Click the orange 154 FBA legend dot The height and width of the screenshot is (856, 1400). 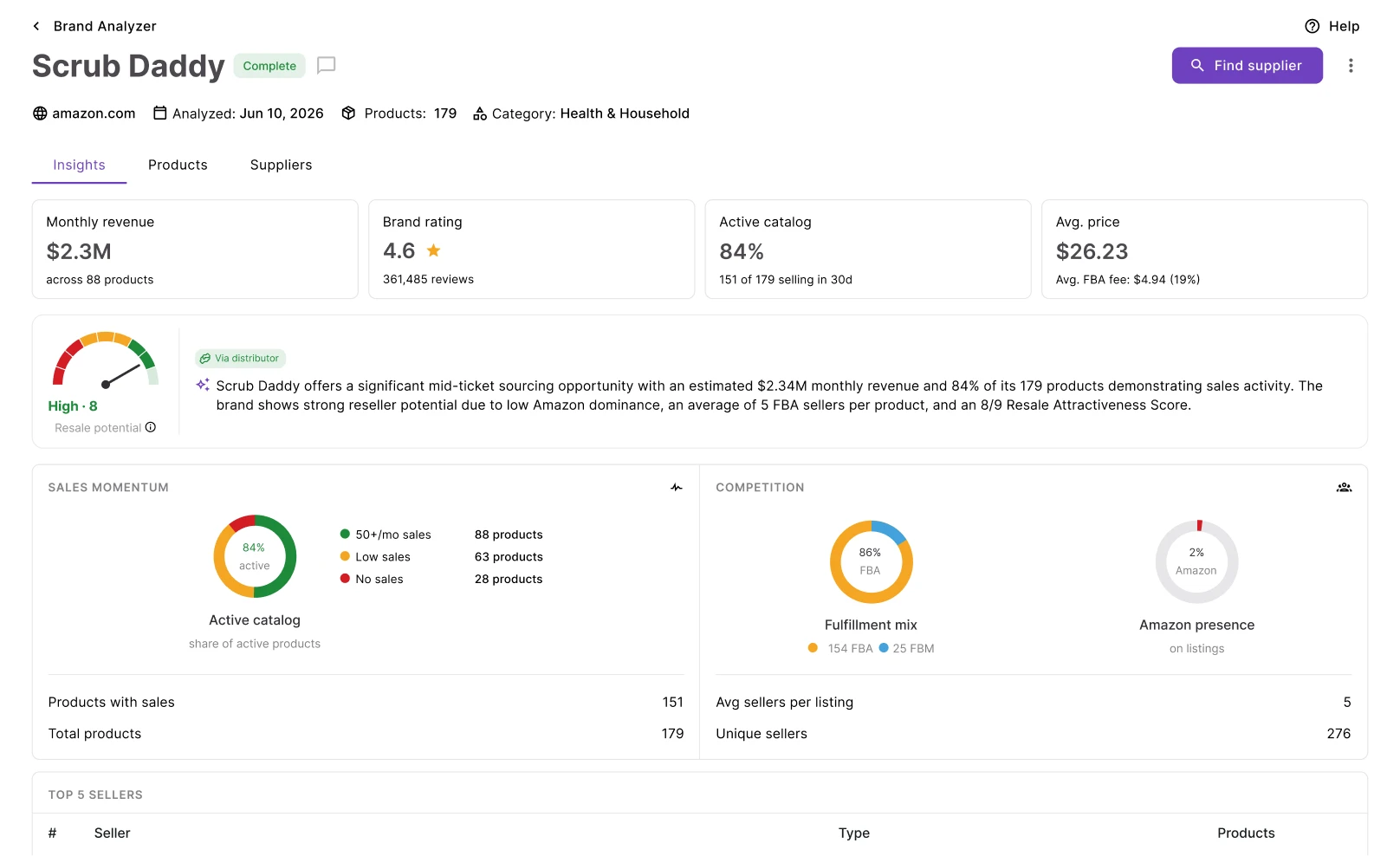point(813,647)
